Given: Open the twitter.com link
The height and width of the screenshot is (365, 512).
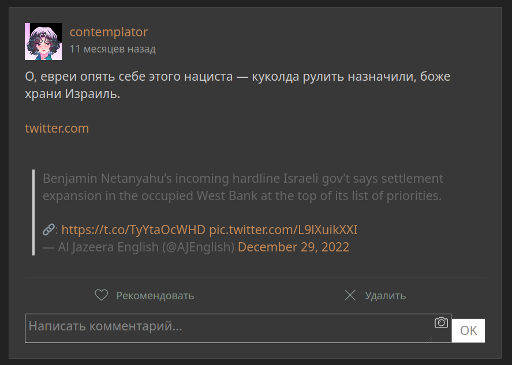Looking at the screenshot, I should pos(57,128).
